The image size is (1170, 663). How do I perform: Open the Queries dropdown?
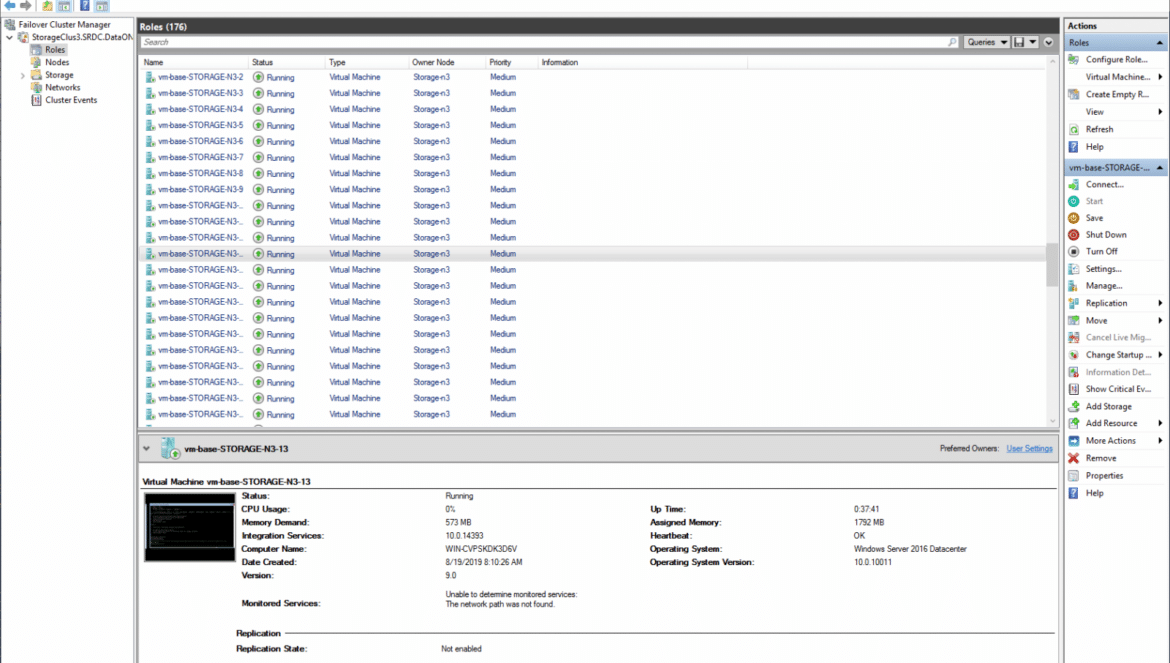[x=986, y=43]
